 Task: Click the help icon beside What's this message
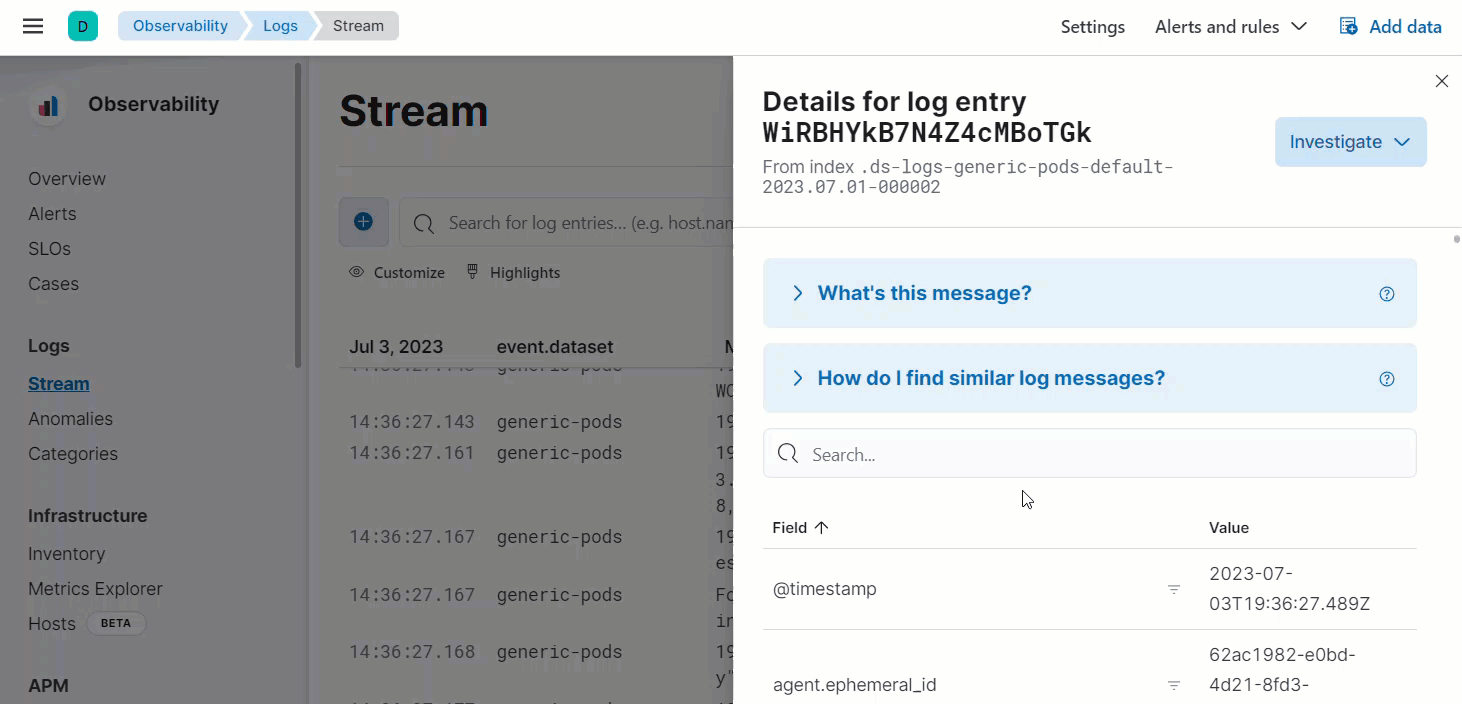[x=1386, y=293]
